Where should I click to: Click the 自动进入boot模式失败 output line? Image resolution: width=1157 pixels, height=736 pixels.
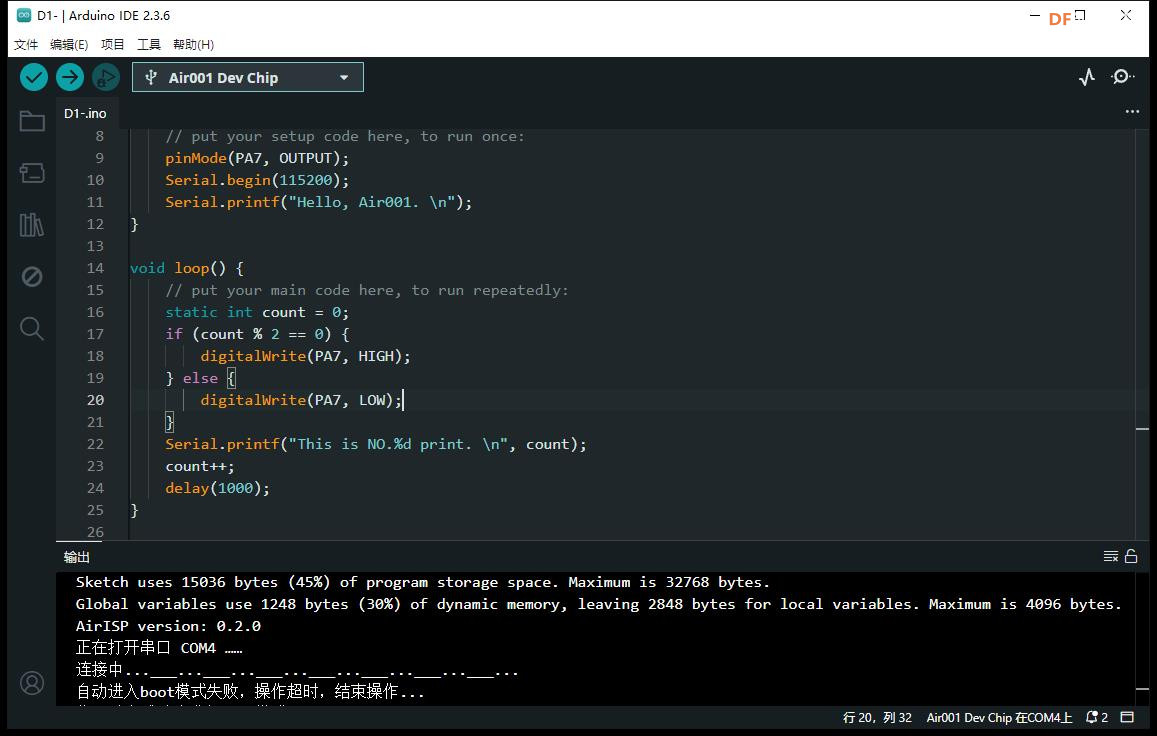(x=250, y=692)
